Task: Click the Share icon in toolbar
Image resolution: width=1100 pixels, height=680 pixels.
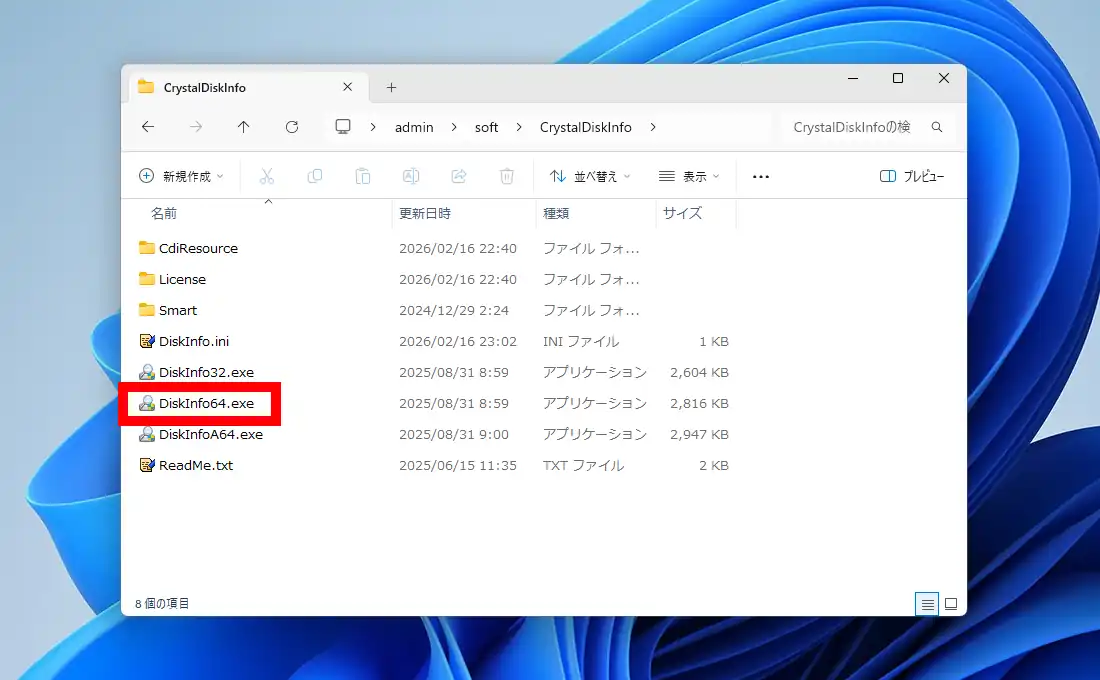Action: pos(459,176)
